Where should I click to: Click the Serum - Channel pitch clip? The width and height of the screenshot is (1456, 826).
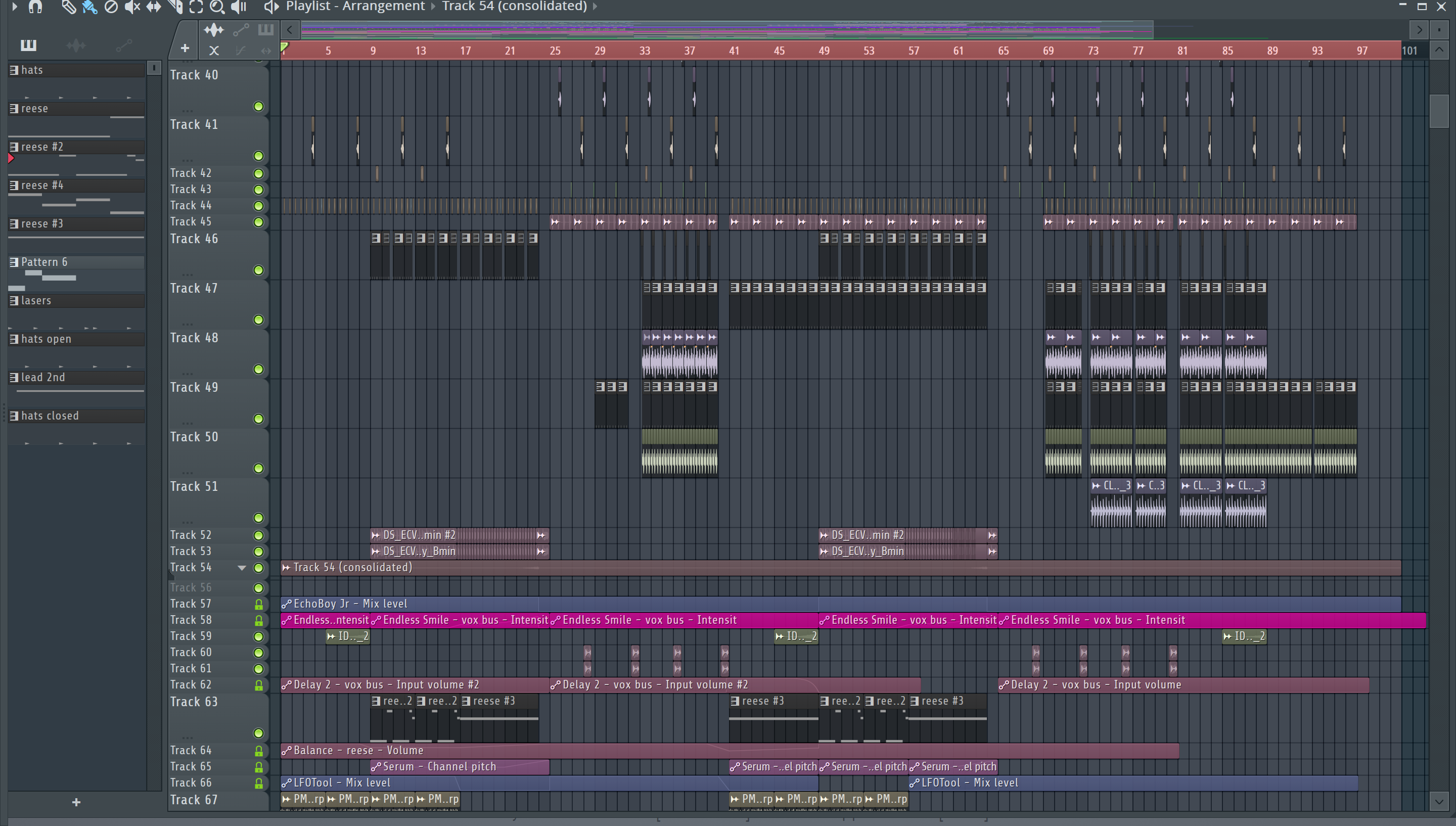click(460, 766)
